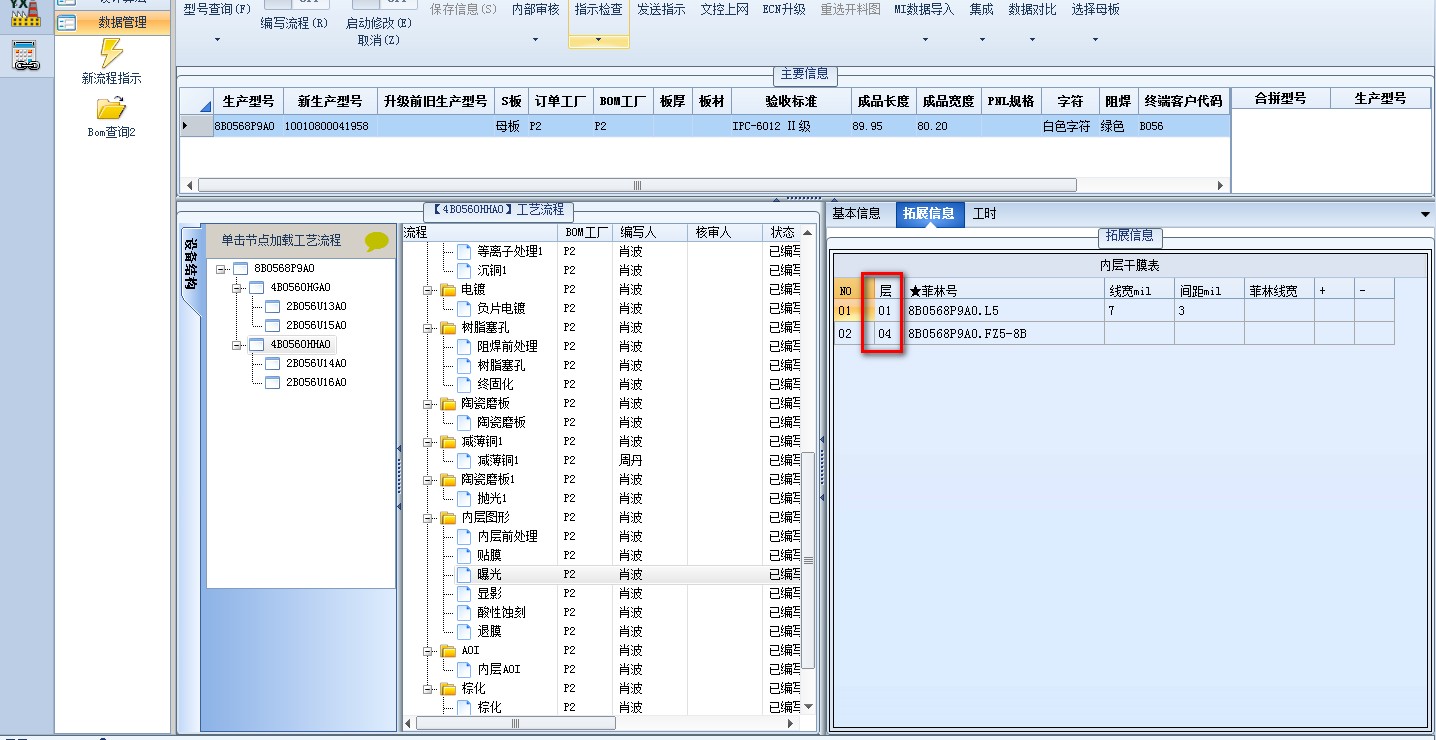Screen dimensions: 1436x740
Task: Click the 主要信息 table horizontal scrollbar
Action: [637, 185]
